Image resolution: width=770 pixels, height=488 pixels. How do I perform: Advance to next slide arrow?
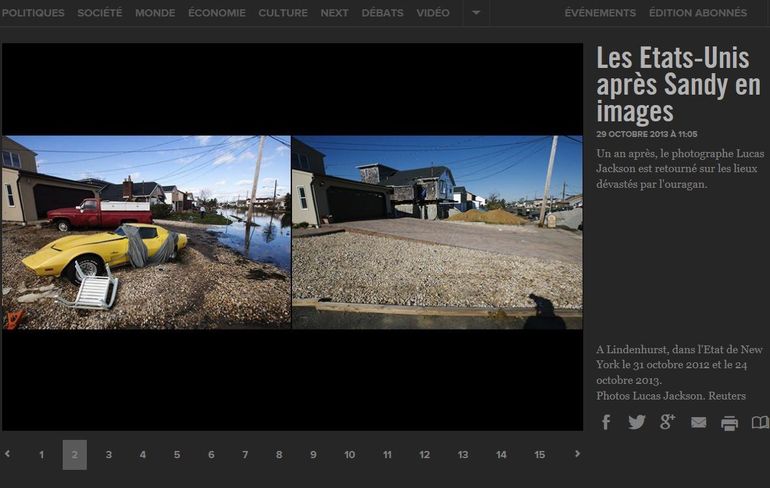pos(577,454)
